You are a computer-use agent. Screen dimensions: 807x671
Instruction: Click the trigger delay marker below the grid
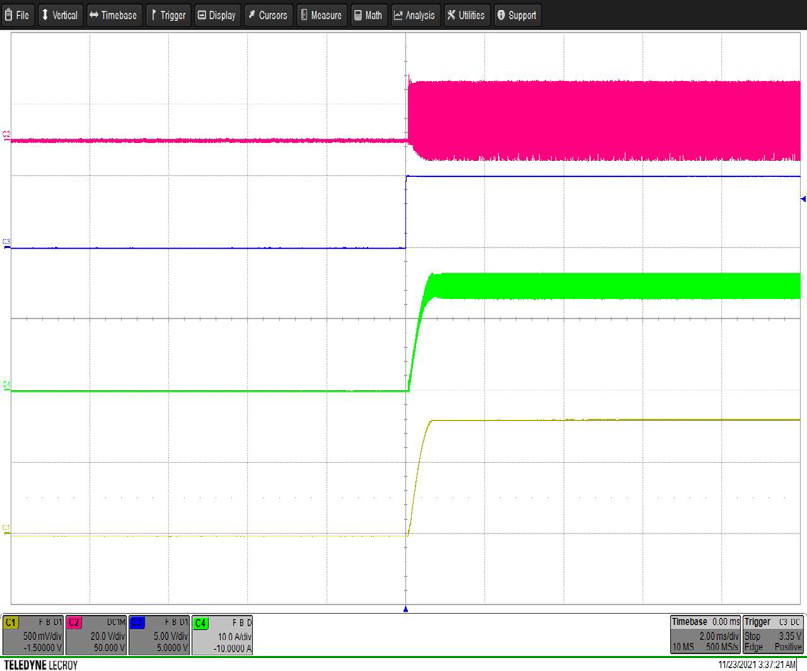coord(405,608)
